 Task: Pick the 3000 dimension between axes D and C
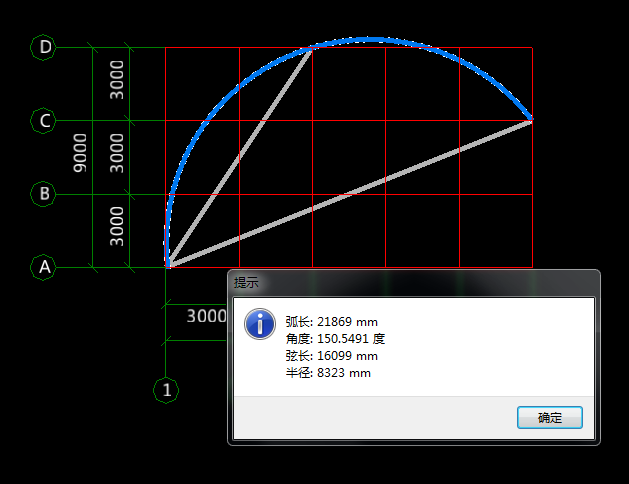pos(118,81)
